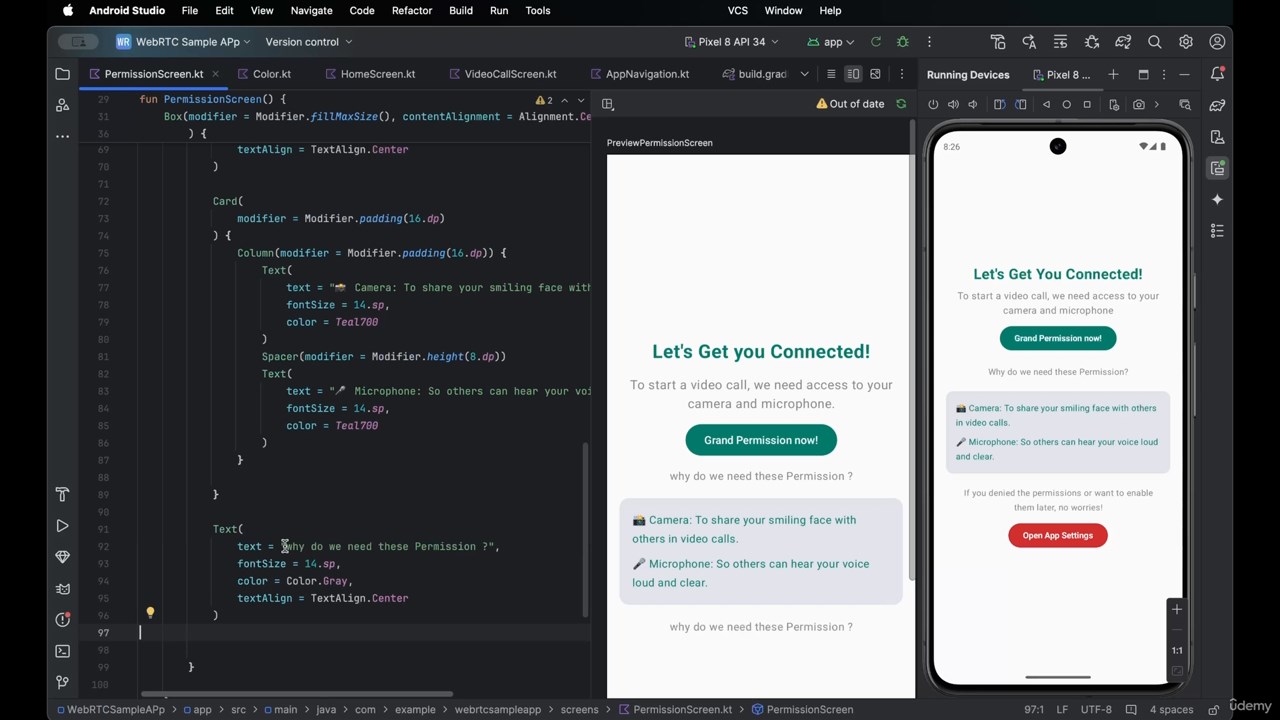
Task: Open More actions ellipsis in main toolbar
Action: [929, 42]
